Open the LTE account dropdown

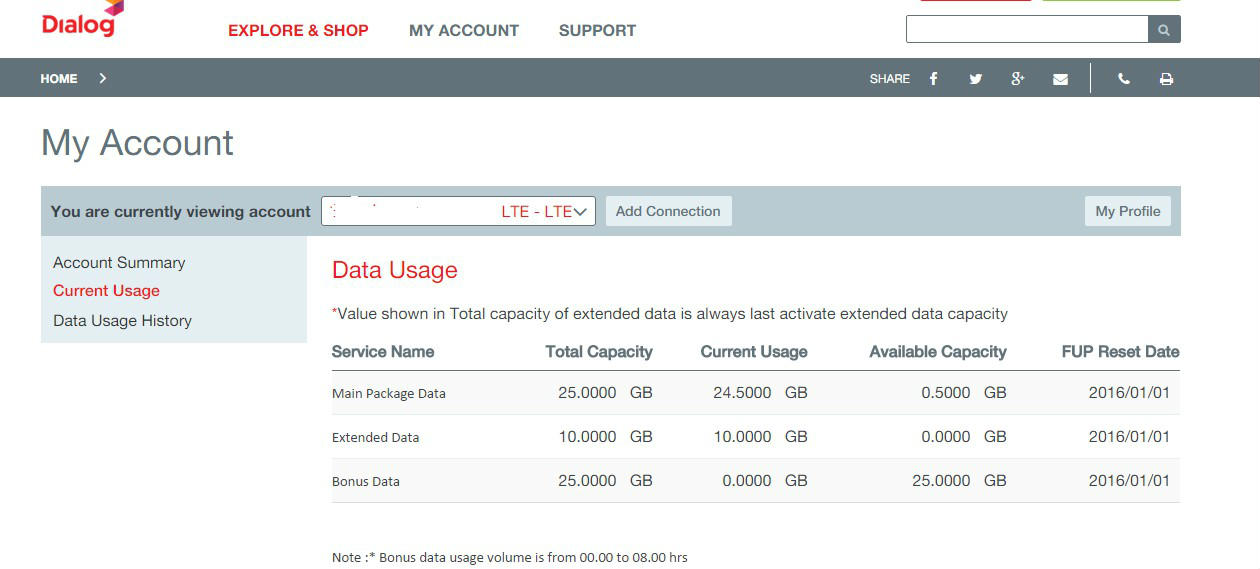coord(458,211)
